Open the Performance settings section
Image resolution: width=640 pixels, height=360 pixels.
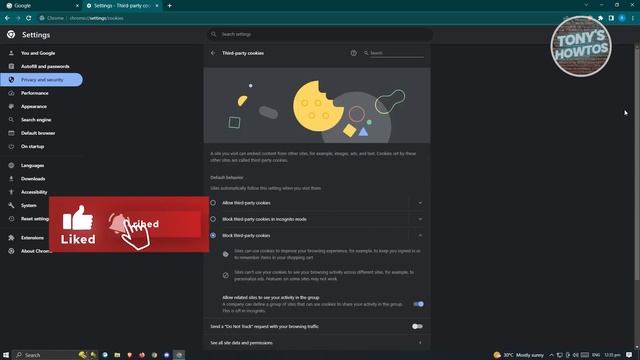click(x=34, y=93)
